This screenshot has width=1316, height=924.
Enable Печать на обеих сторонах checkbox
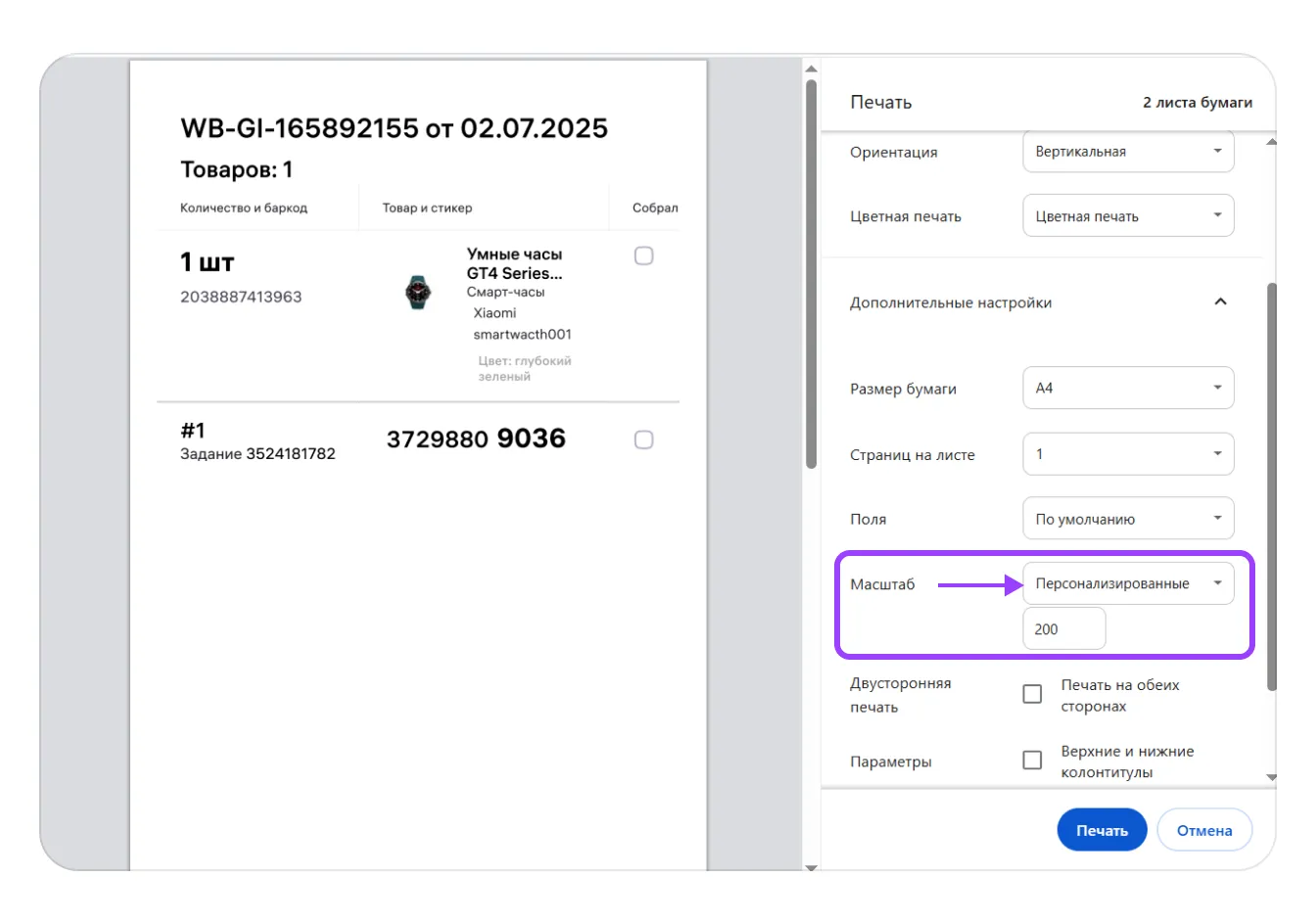(x=1032, y=694)
